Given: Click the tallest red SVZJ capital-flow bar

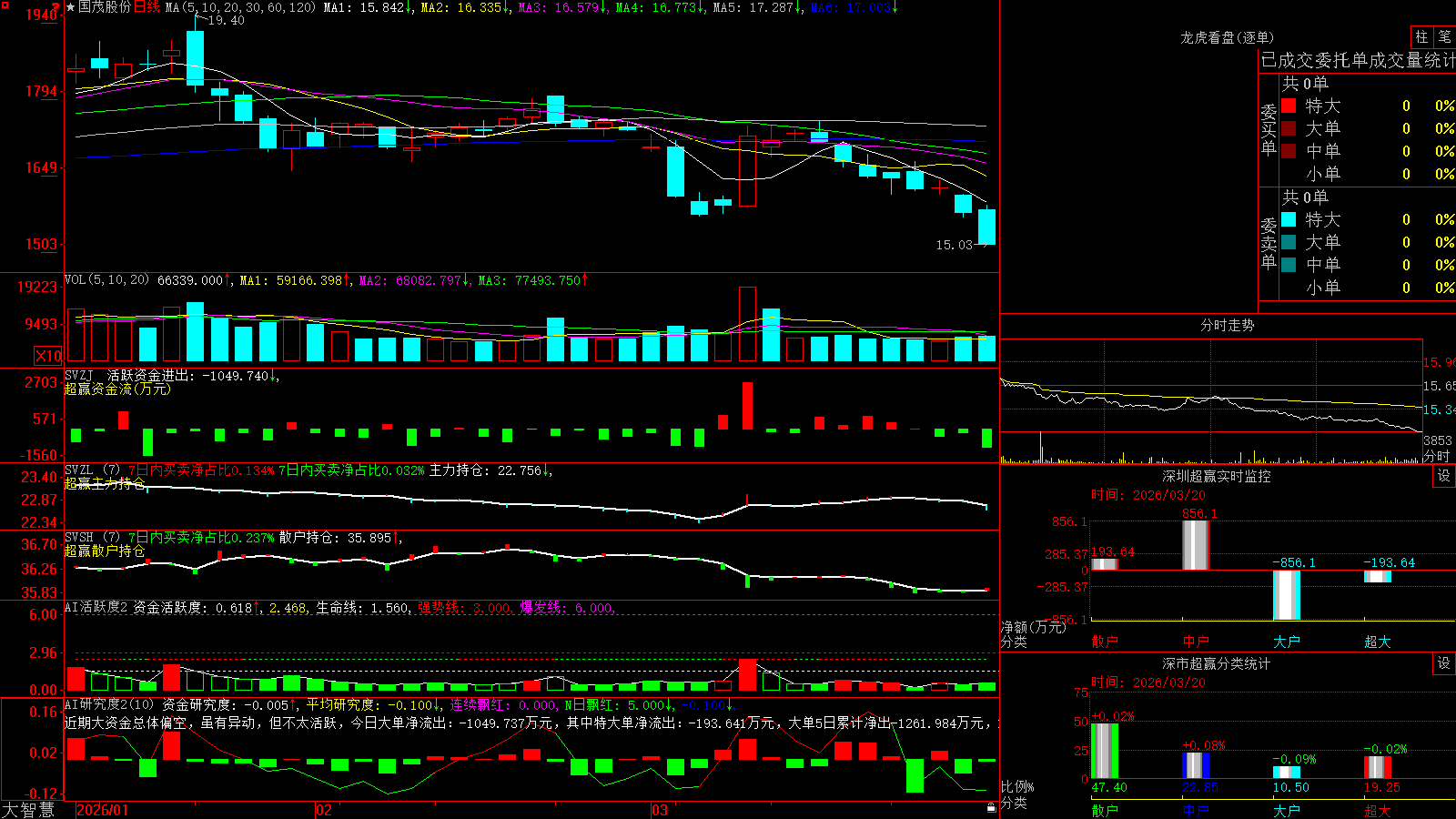Looking at the screenshot, I should point(747,406).
